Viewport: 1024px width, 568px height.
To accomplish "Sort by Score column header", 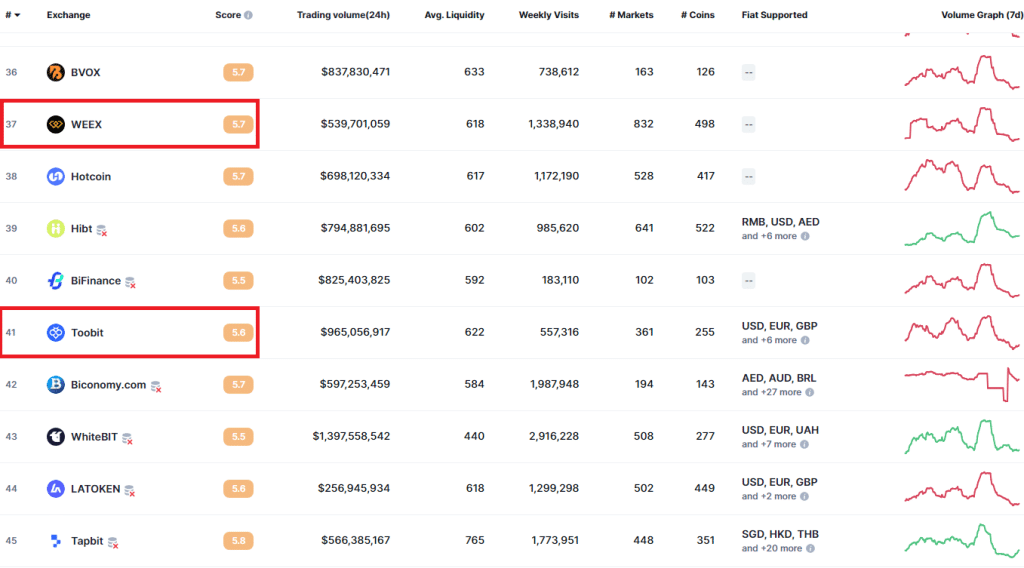I will (228, 15).
